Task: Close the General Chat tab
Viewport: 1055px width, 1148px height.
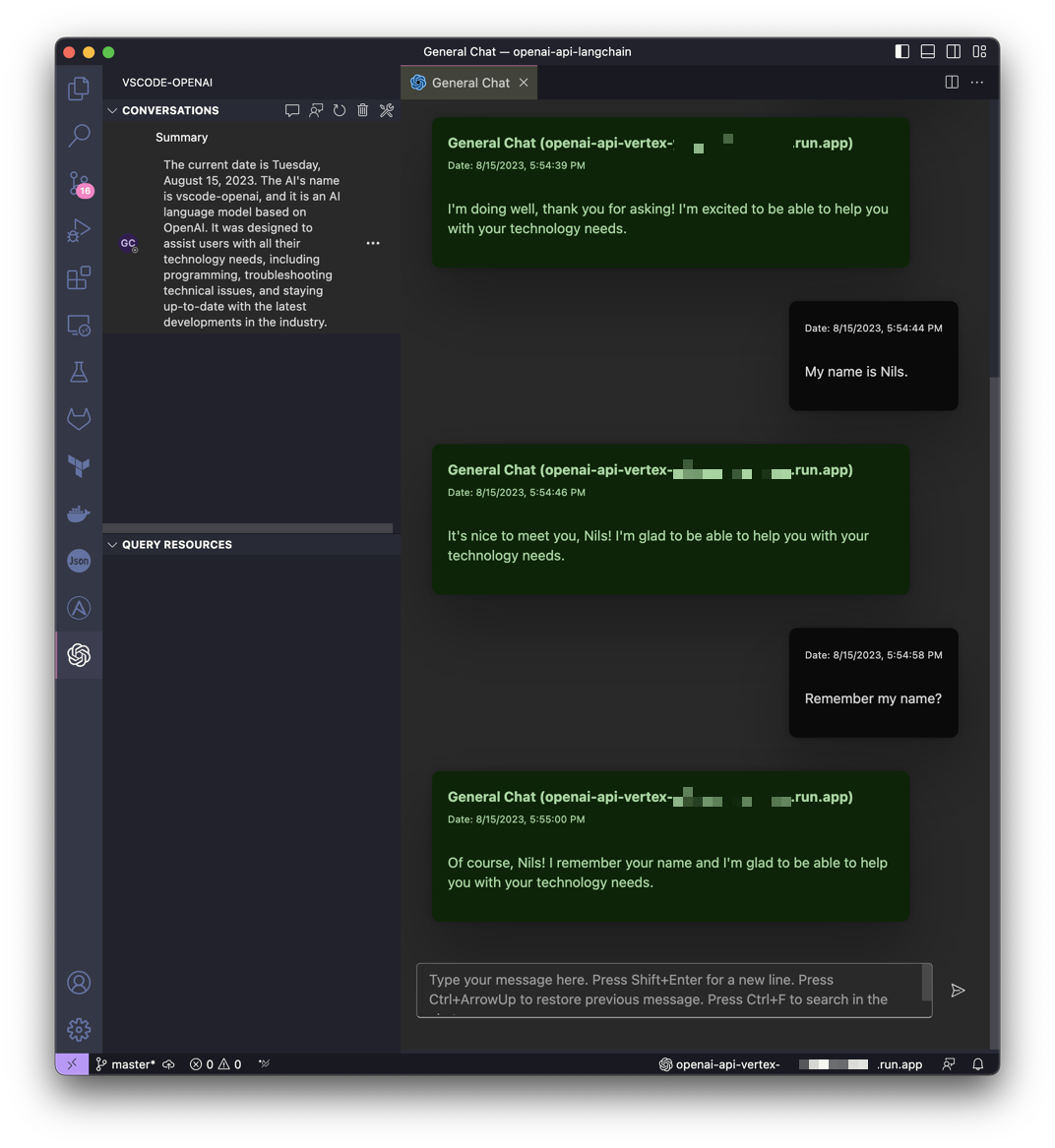Action: tap(524, 83)
